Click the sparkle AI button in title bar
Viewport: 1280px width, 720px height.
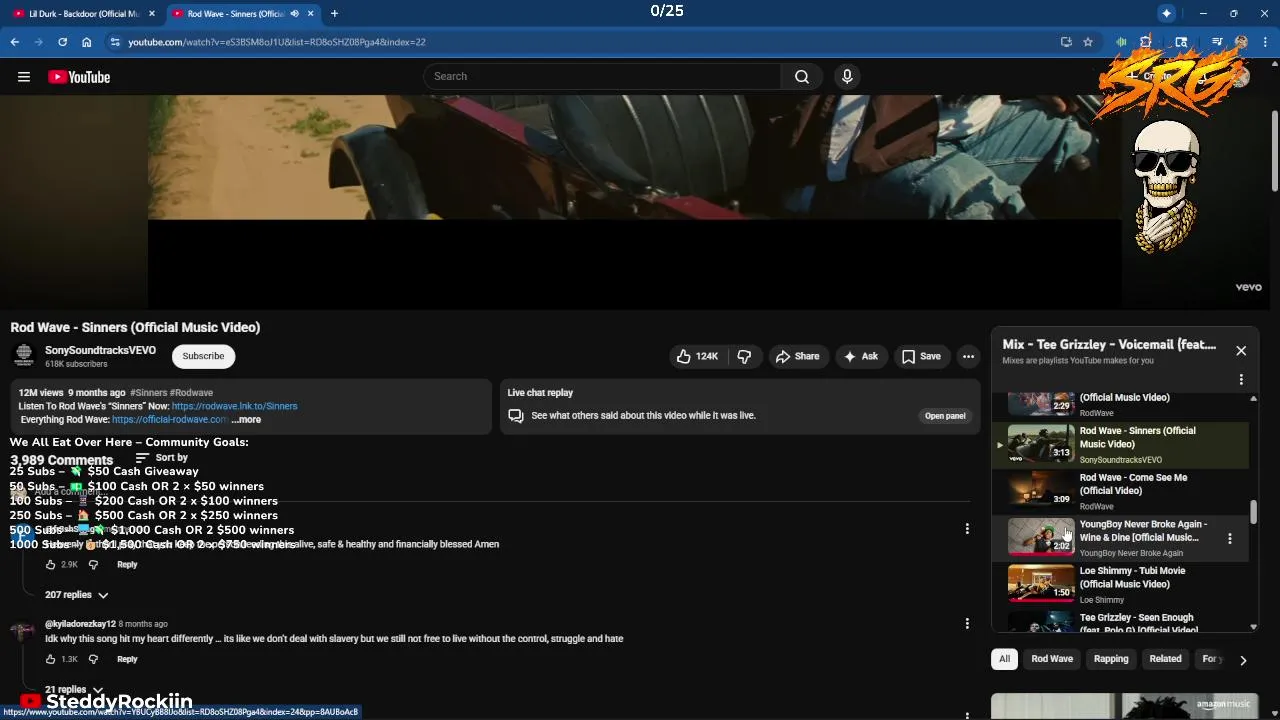1167,13
